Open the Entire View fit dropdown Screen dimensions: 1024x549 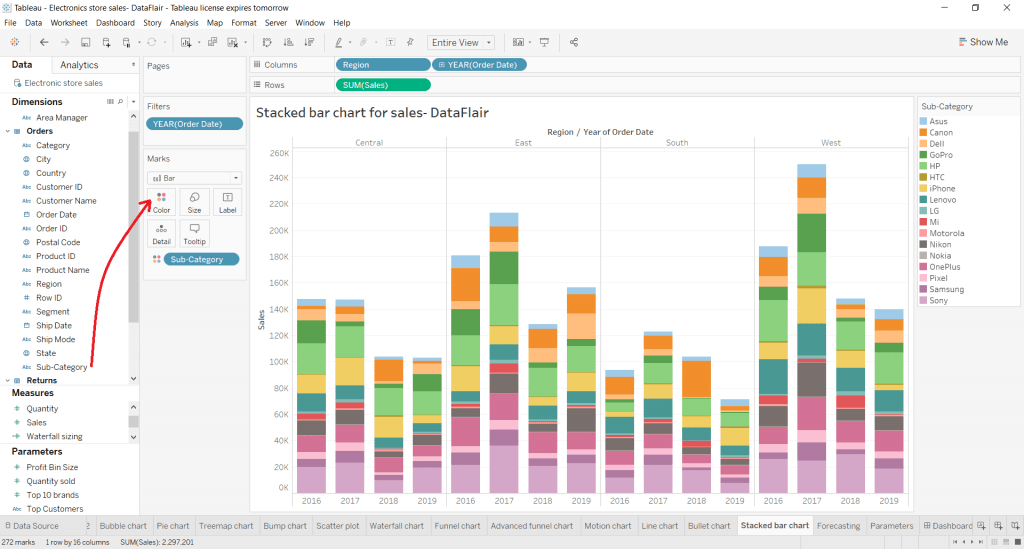(461, 42)
